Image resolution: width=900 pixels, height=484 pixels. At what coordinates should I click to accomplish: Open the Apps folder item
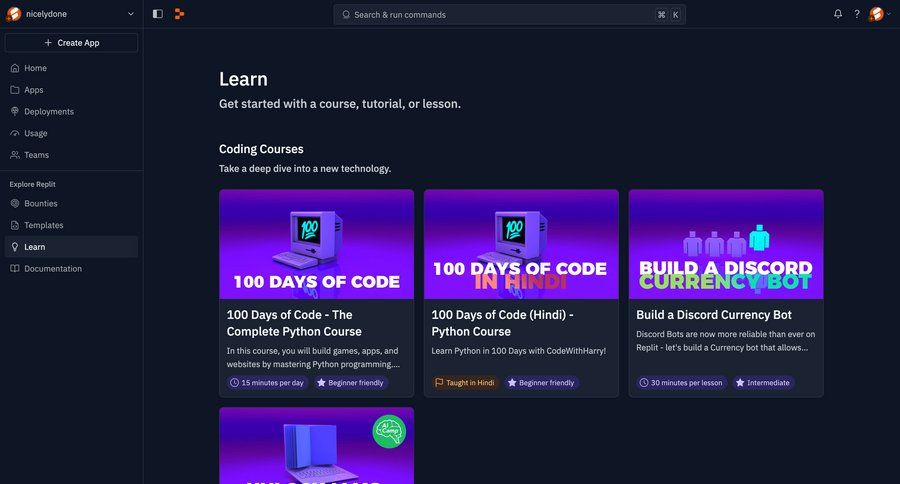[71, 90]
